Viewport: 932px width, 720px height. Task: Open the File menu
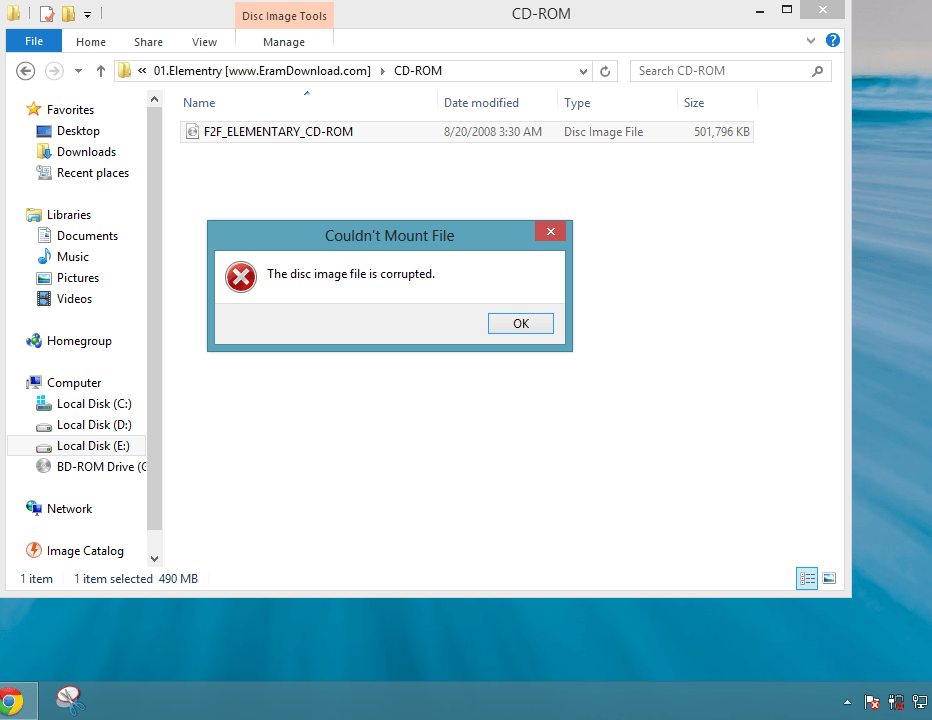33,41
